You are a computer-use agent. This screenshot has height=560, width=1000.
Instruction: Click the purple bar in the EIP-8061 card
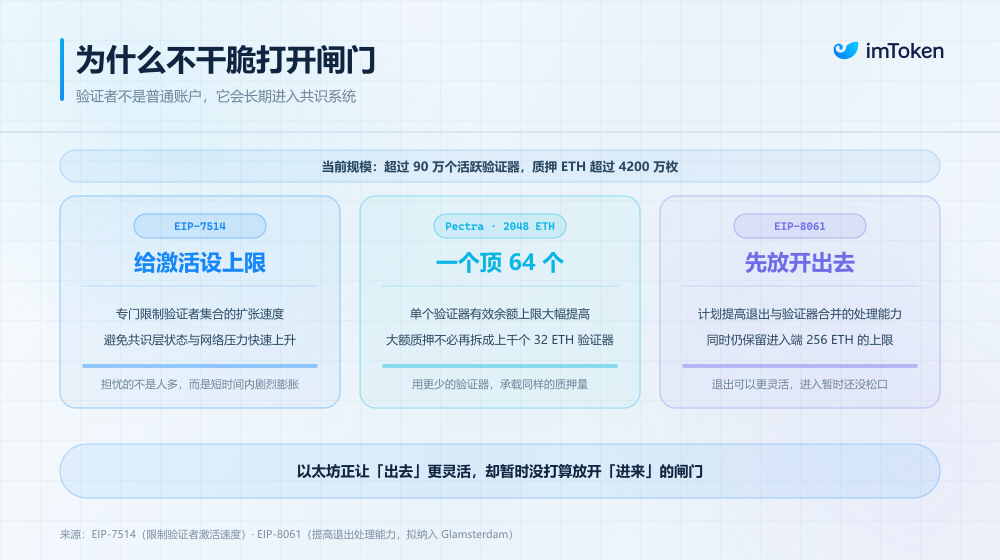[800, 366]
